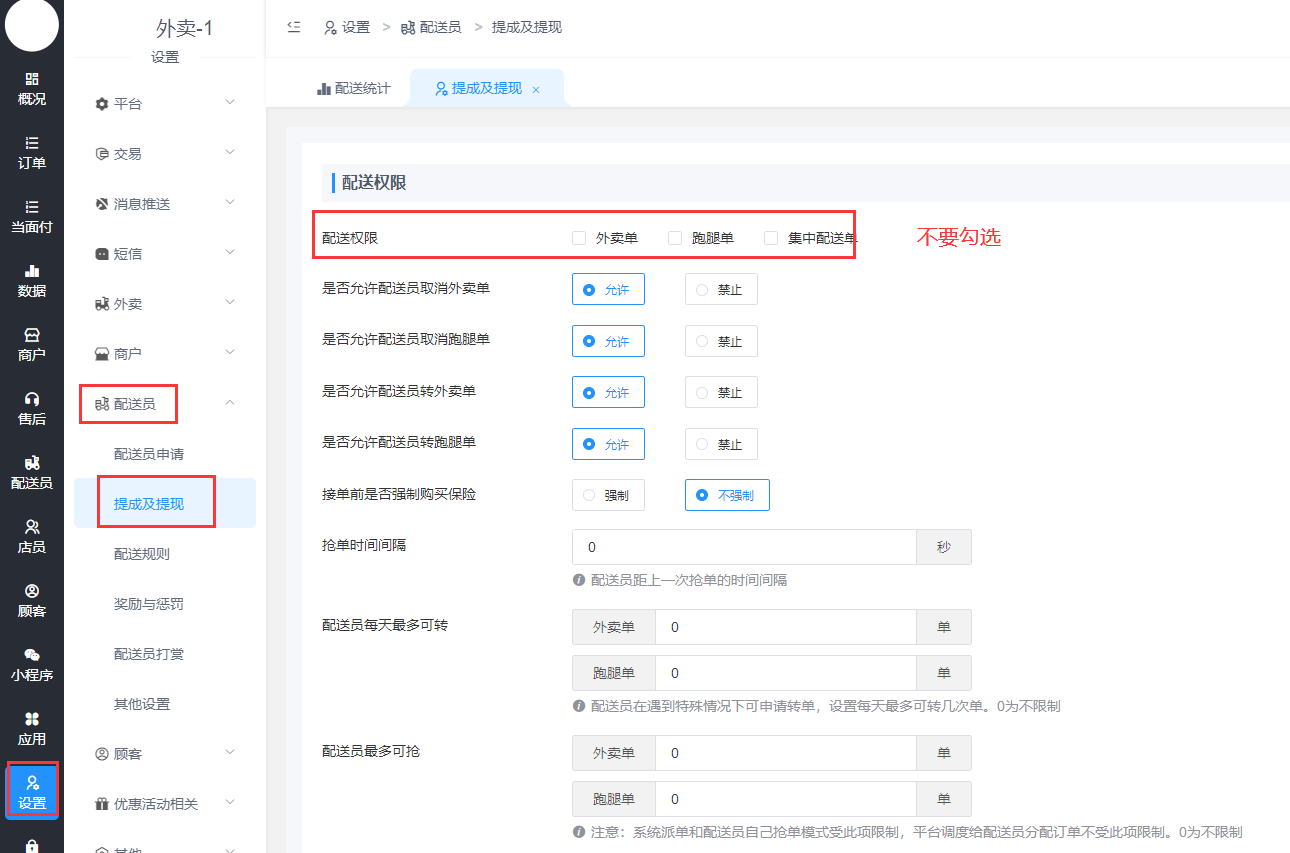The image size is (1290, 853).
Task: Open the 顾客 customer icon in dark sidebar
Action: 32,591
